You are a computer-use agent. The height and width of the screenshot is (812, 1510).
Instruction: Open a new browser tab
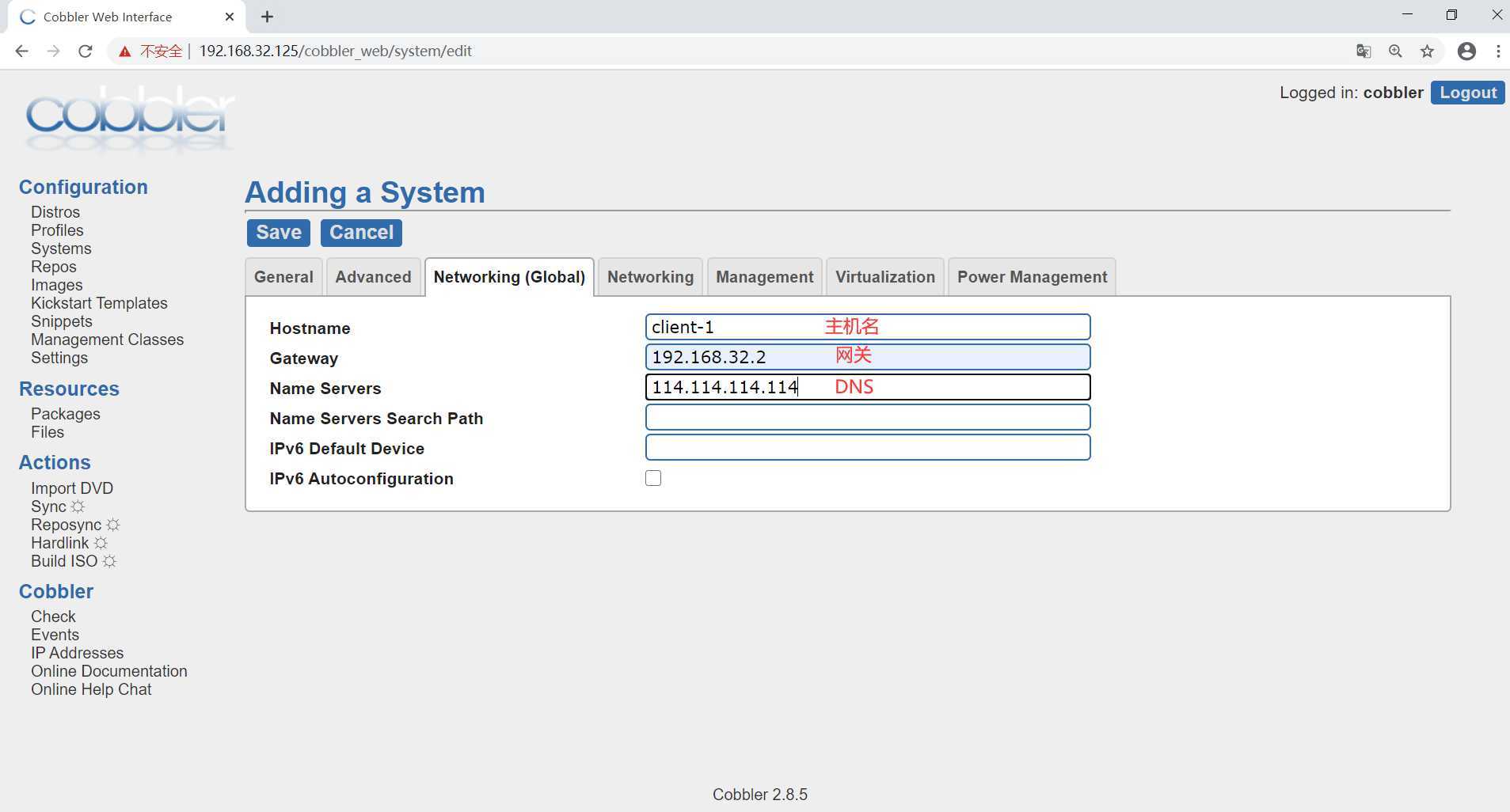tap(267, 17)
